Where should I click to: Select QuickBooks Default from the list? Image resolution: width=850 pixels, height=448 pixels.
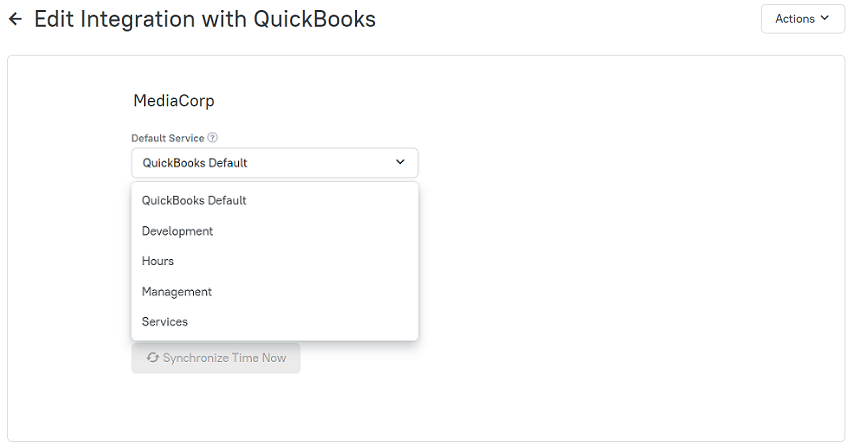(274, 201)
